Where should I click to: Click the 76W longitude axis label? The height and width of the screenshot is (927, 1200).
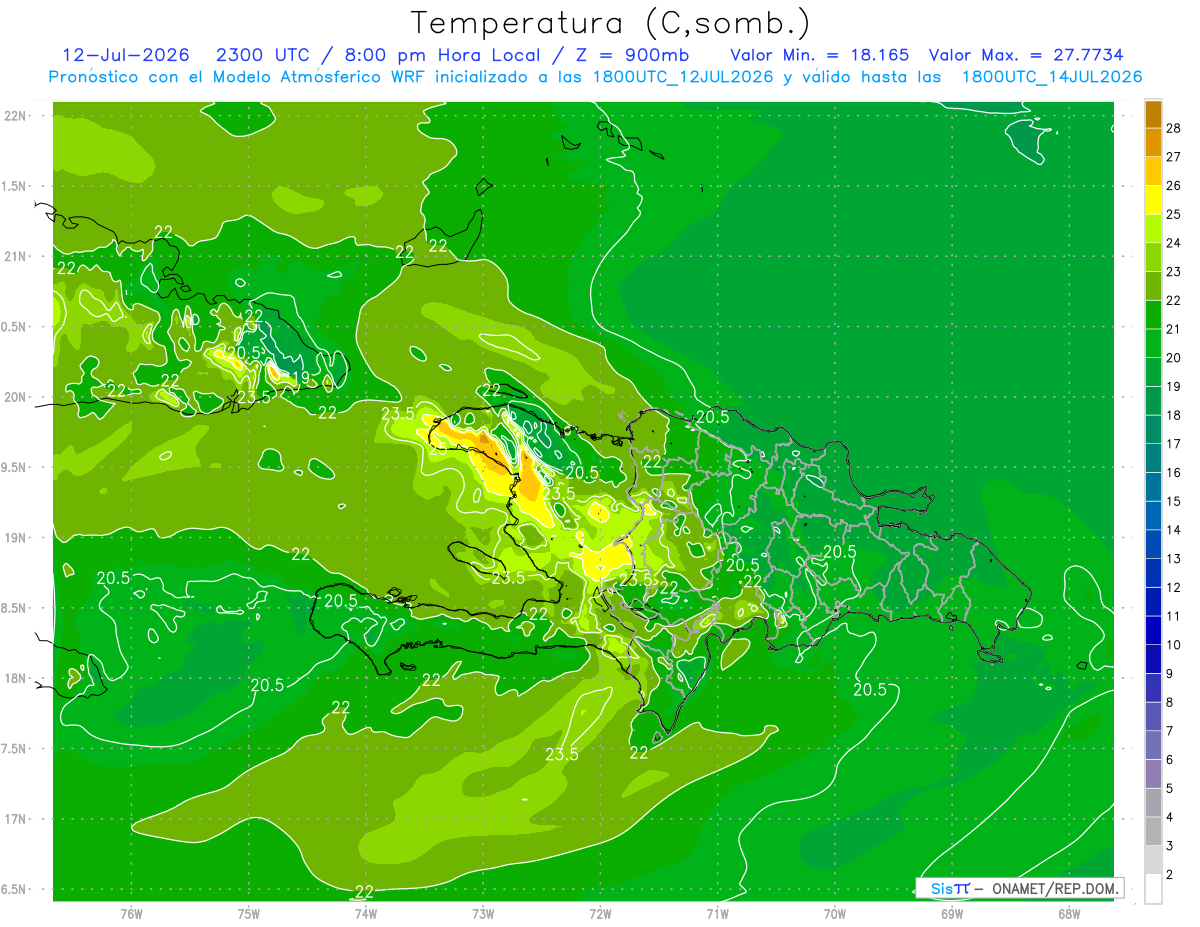(131, 913)
